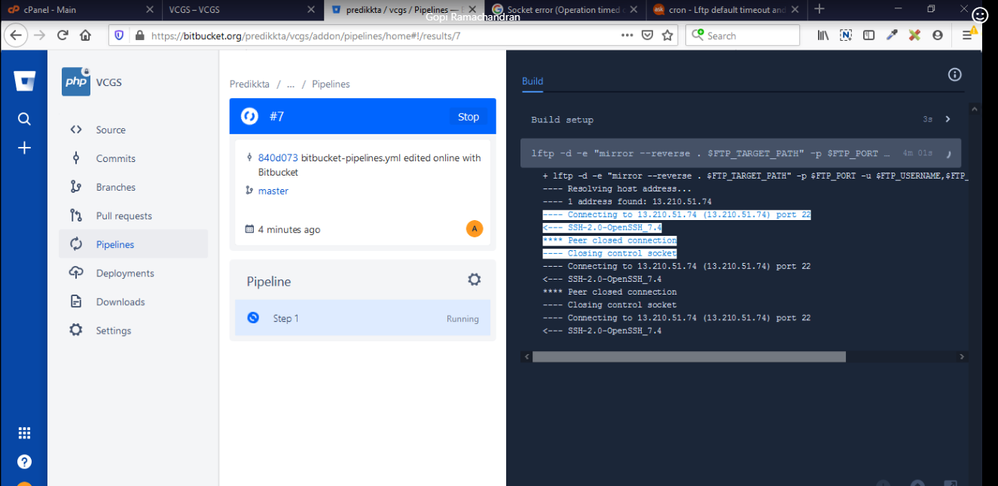Reload the current page
This screenshot has height=486, width=998.
pyautogui.click(x=62, y=36)
